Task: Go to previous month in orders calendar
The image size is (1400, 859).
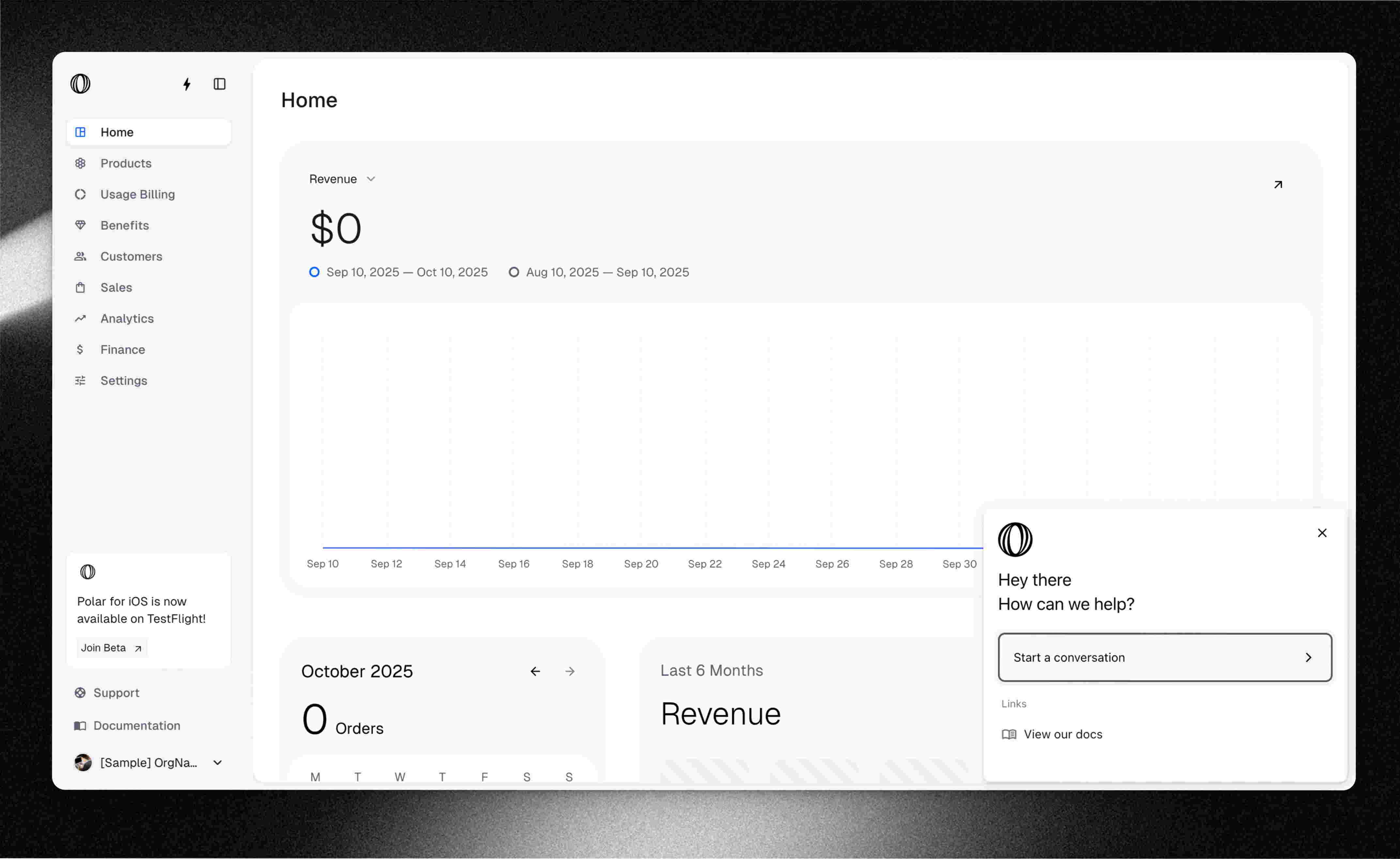Action: 535,671
